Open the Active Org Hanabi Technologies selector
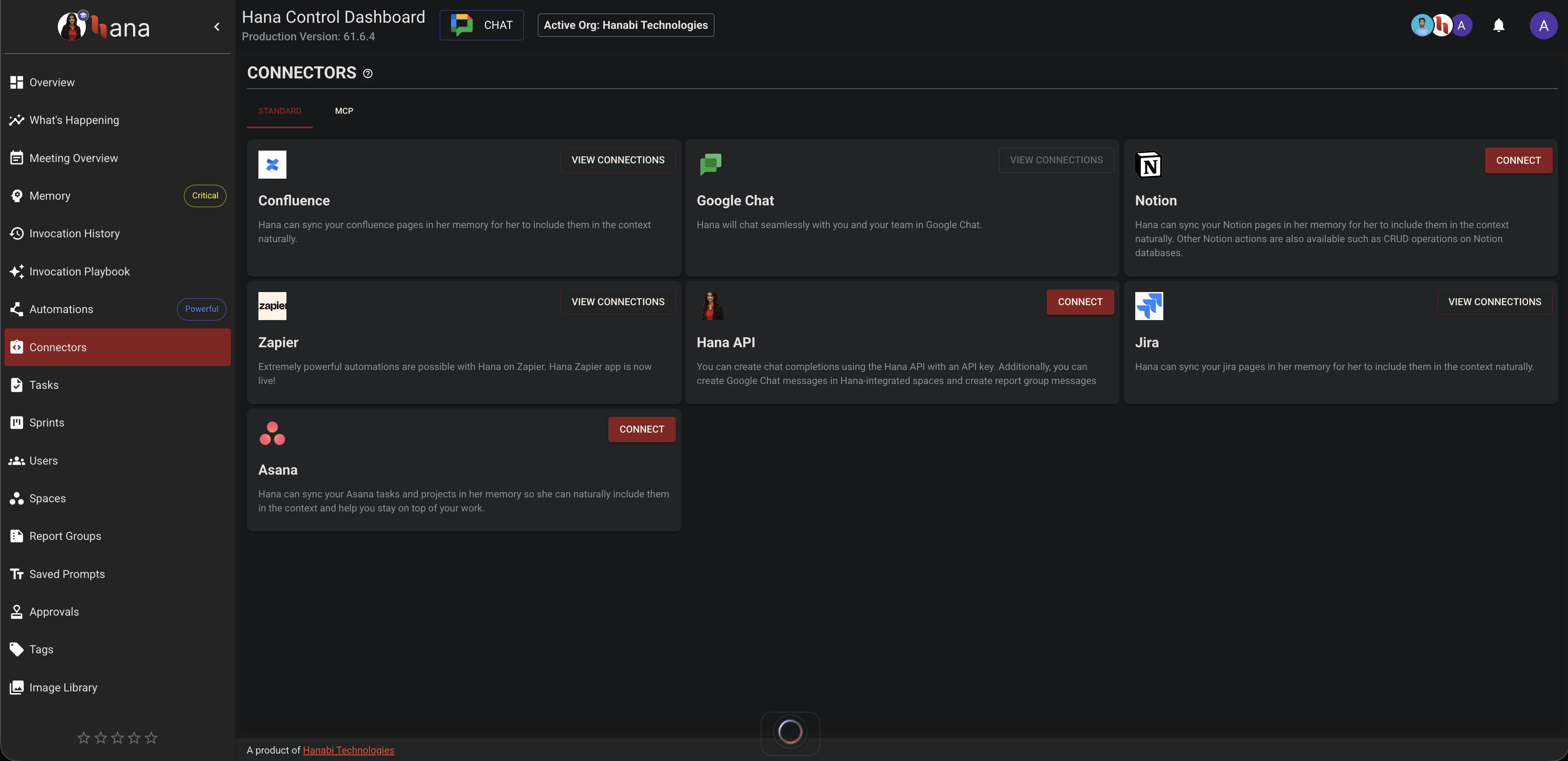This screenshot has height=761, width=1568. (x=625, y=25)
